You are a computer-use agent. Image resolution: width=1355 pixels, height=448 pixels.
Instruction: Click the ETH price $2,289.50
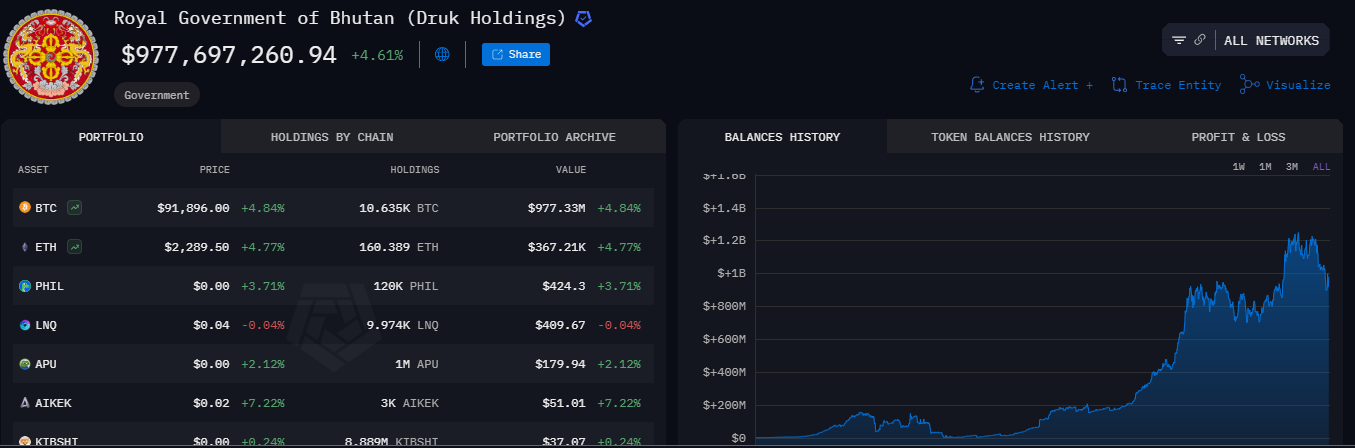pos(197,247)
